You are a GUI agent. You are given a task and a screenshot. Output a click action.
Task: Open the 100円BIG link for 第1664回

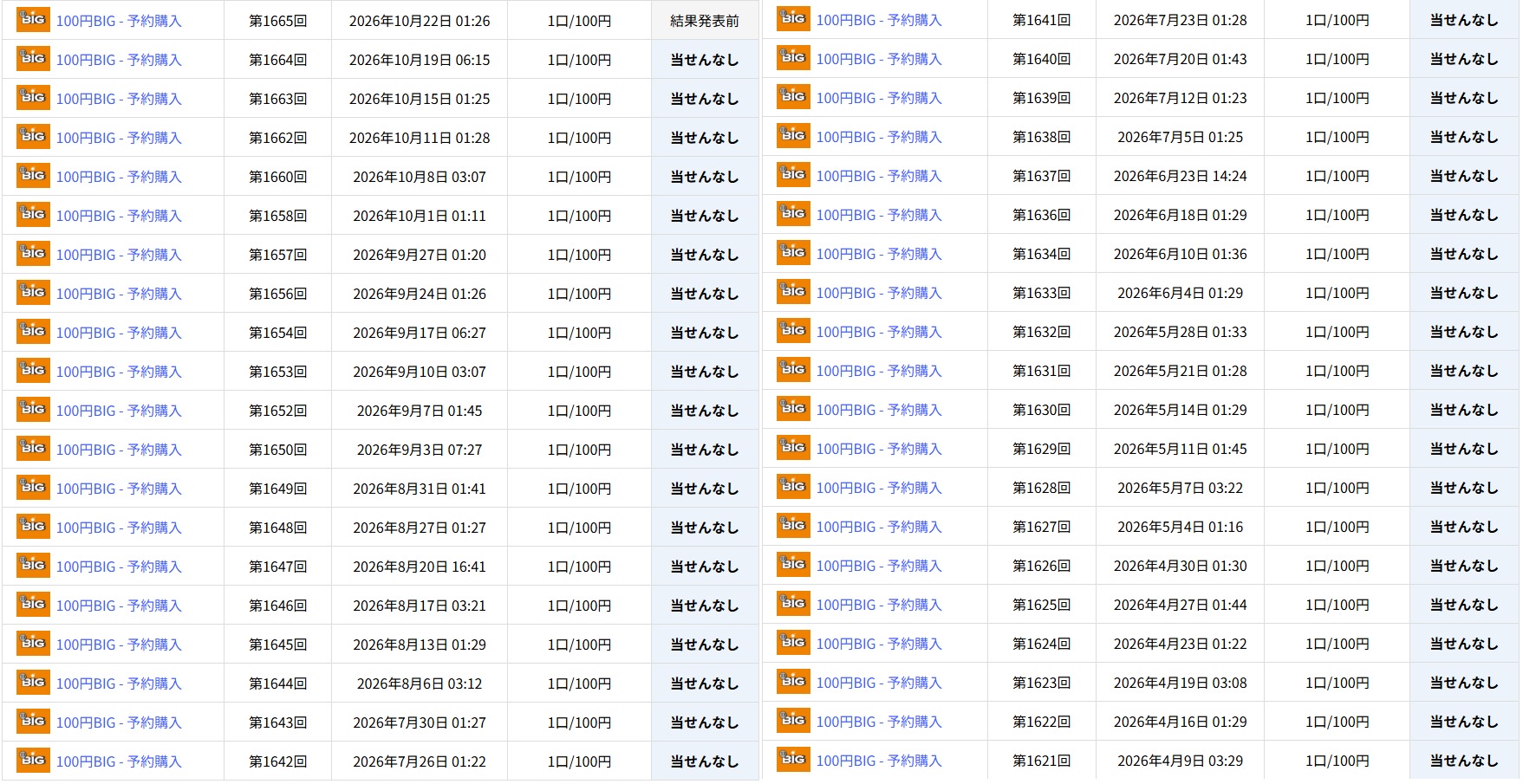[119, 60]
